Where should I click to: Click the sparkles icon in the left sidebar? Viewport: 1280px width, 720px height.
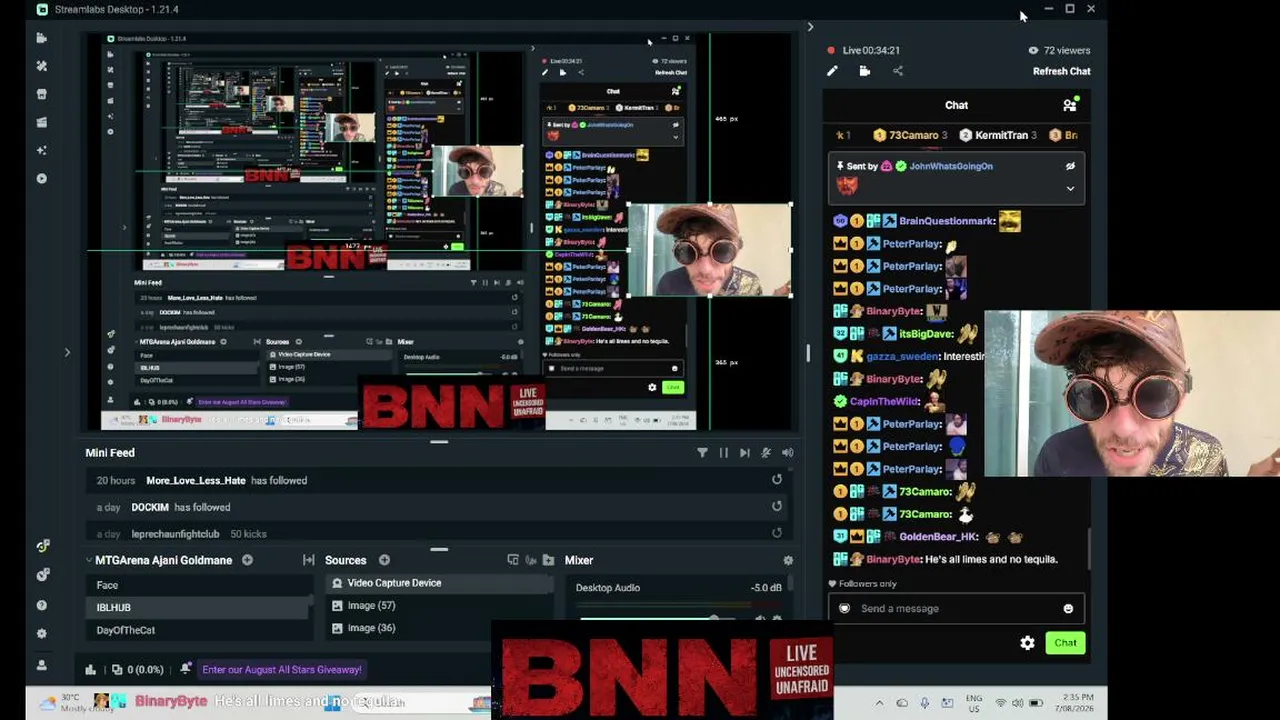(x=41, y=150)
